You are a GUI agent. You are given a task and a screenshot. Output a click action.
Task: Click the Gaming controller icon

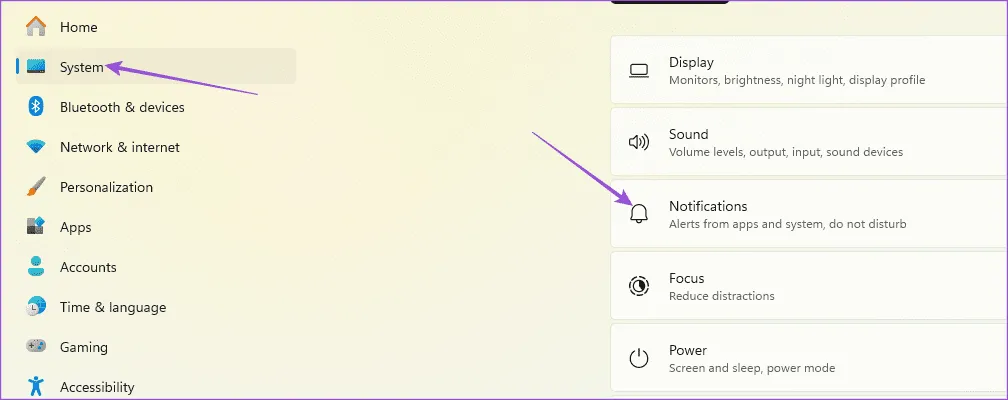[x=36, y=347]
